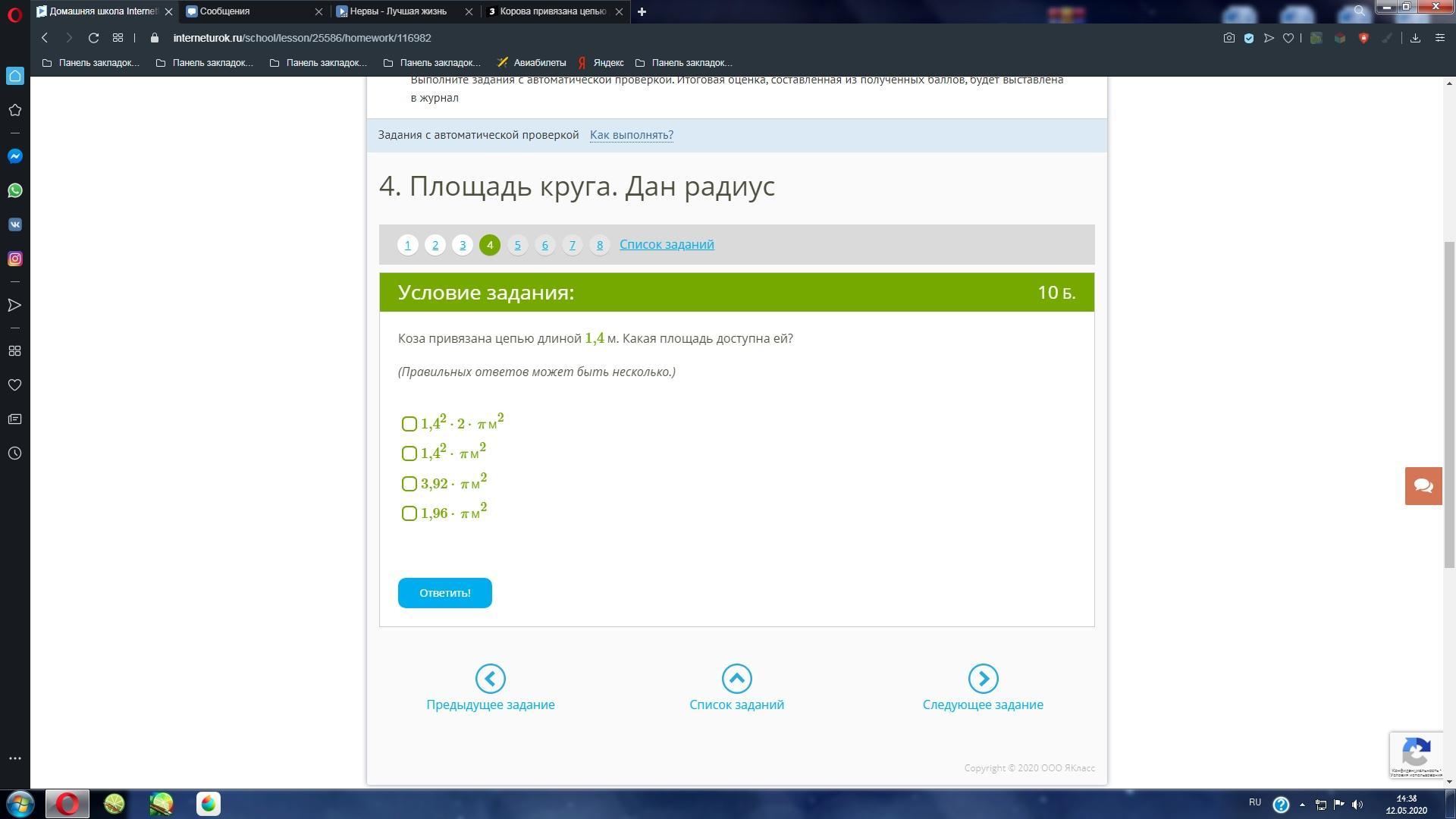Open the History clock icon in the sidebar
Screen dimensions: 1456x819
(14, 453)
